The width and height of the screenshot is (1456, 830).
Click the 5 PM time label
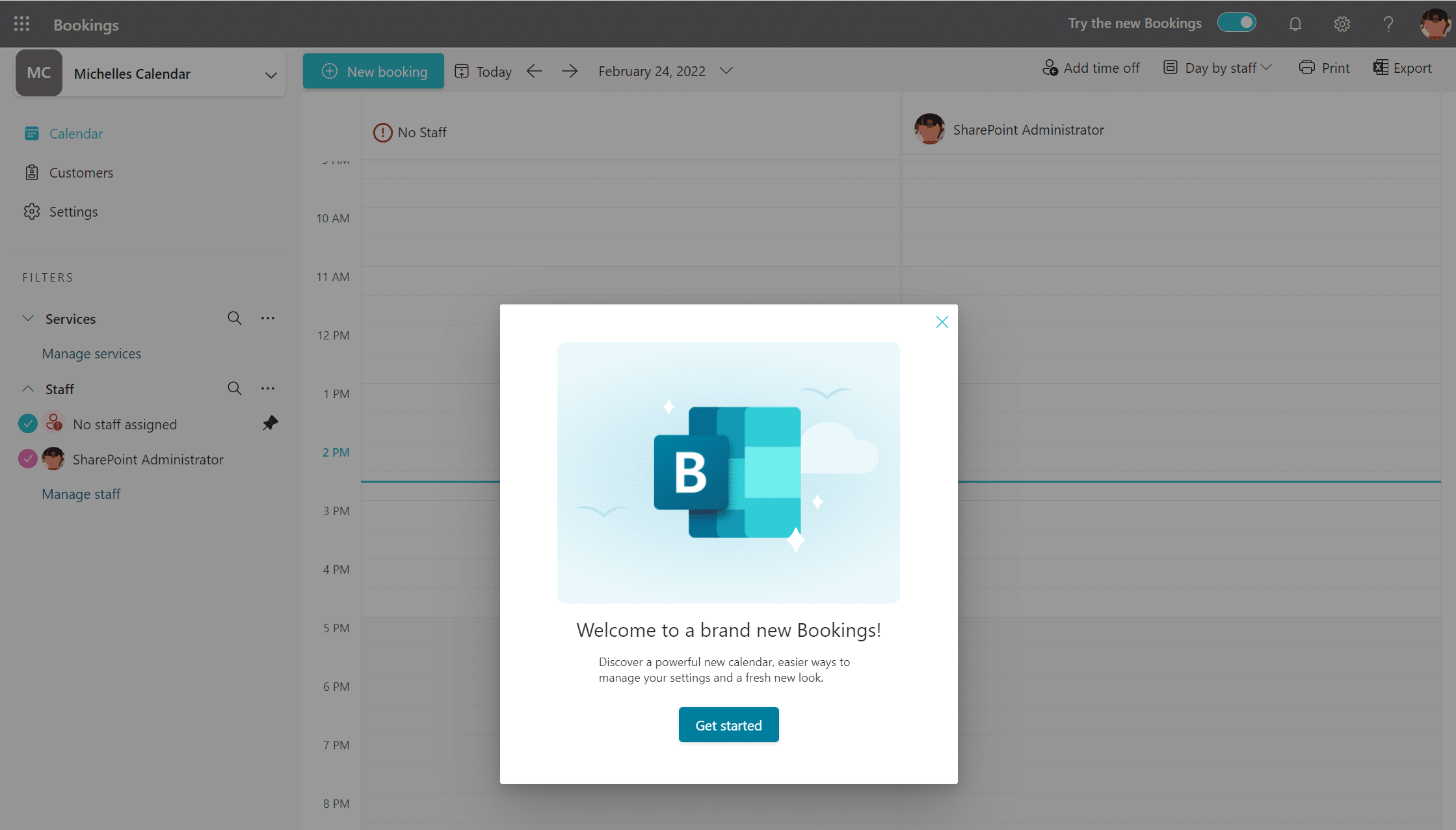336,628
